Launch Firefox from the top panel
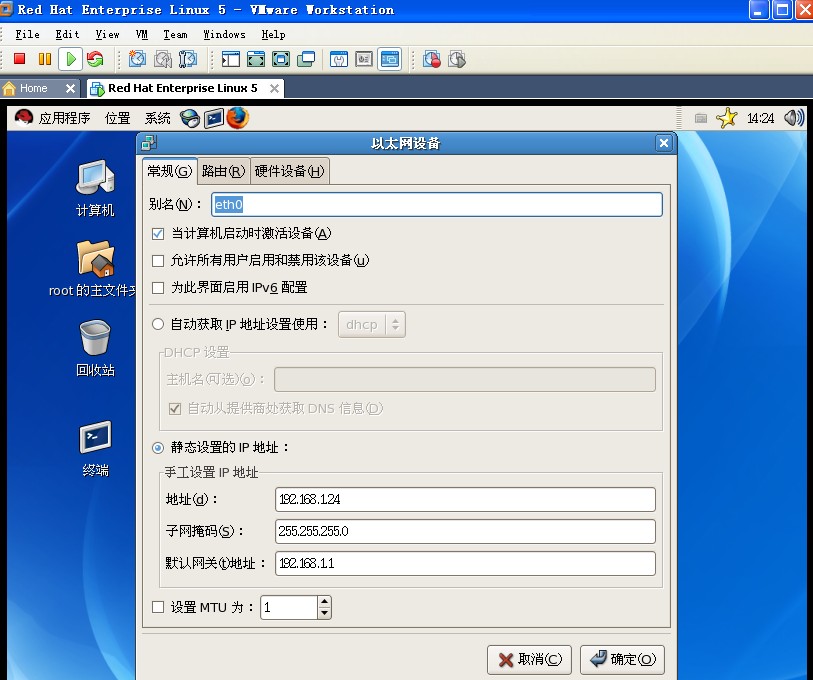The height and width of the screenshot is (680, 813). pyautogui.click(x=238, y=118)
